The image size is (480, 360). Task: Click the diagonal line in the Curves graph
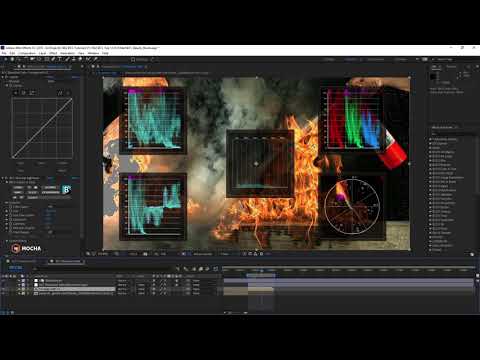point(42,128)
